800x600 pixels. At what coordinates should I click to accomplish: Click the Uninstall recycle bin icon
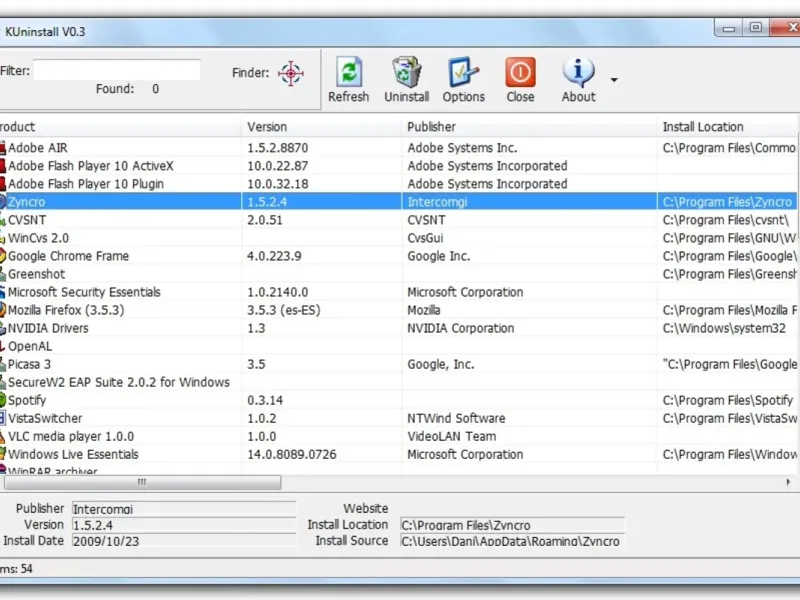[x=407, y=72]
